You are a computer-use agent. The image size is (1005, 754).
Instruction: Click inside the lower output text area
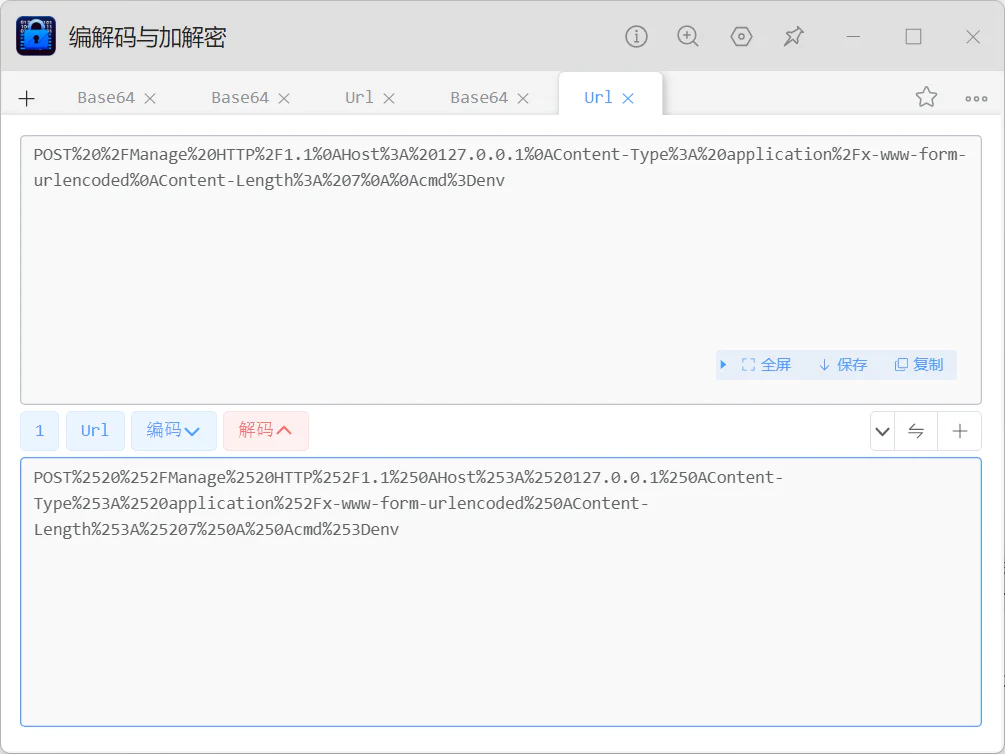[x=501, y=592]
